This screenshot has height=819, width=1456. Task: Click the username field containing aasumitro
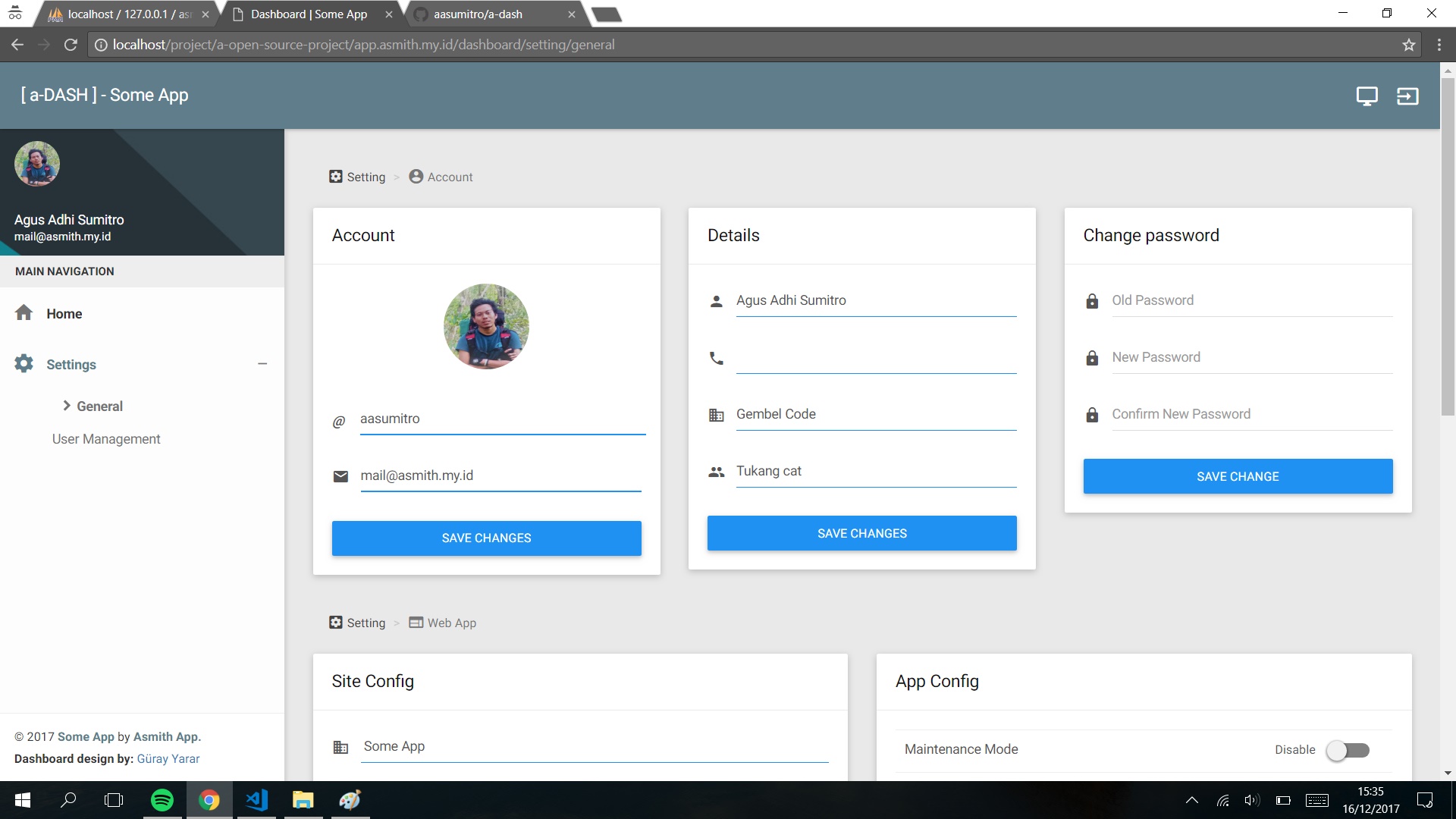502,419
